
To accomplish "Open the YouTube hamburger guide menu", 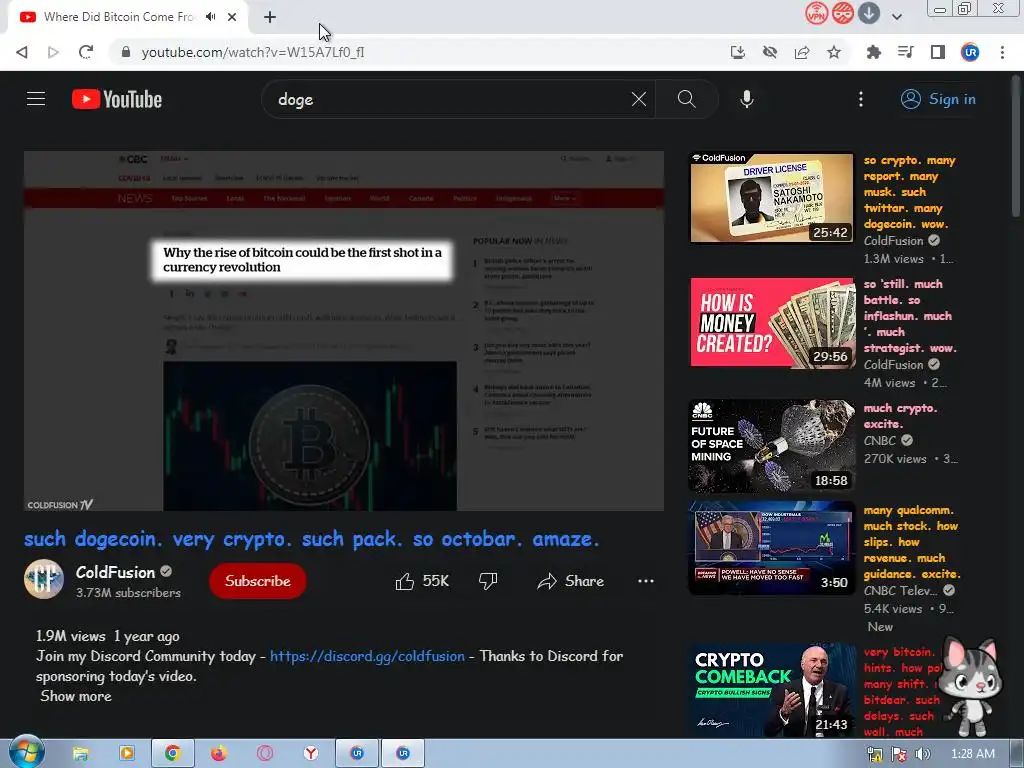I will (x=36, y=99).
